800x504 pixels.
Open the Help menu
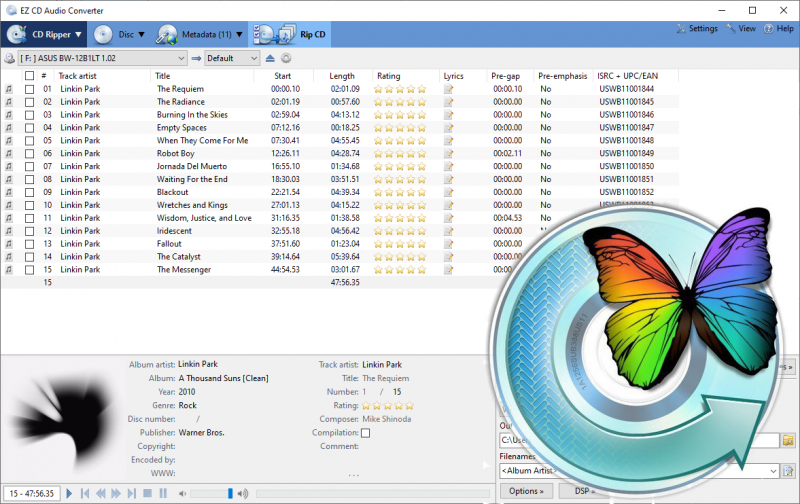click(779, 29)
